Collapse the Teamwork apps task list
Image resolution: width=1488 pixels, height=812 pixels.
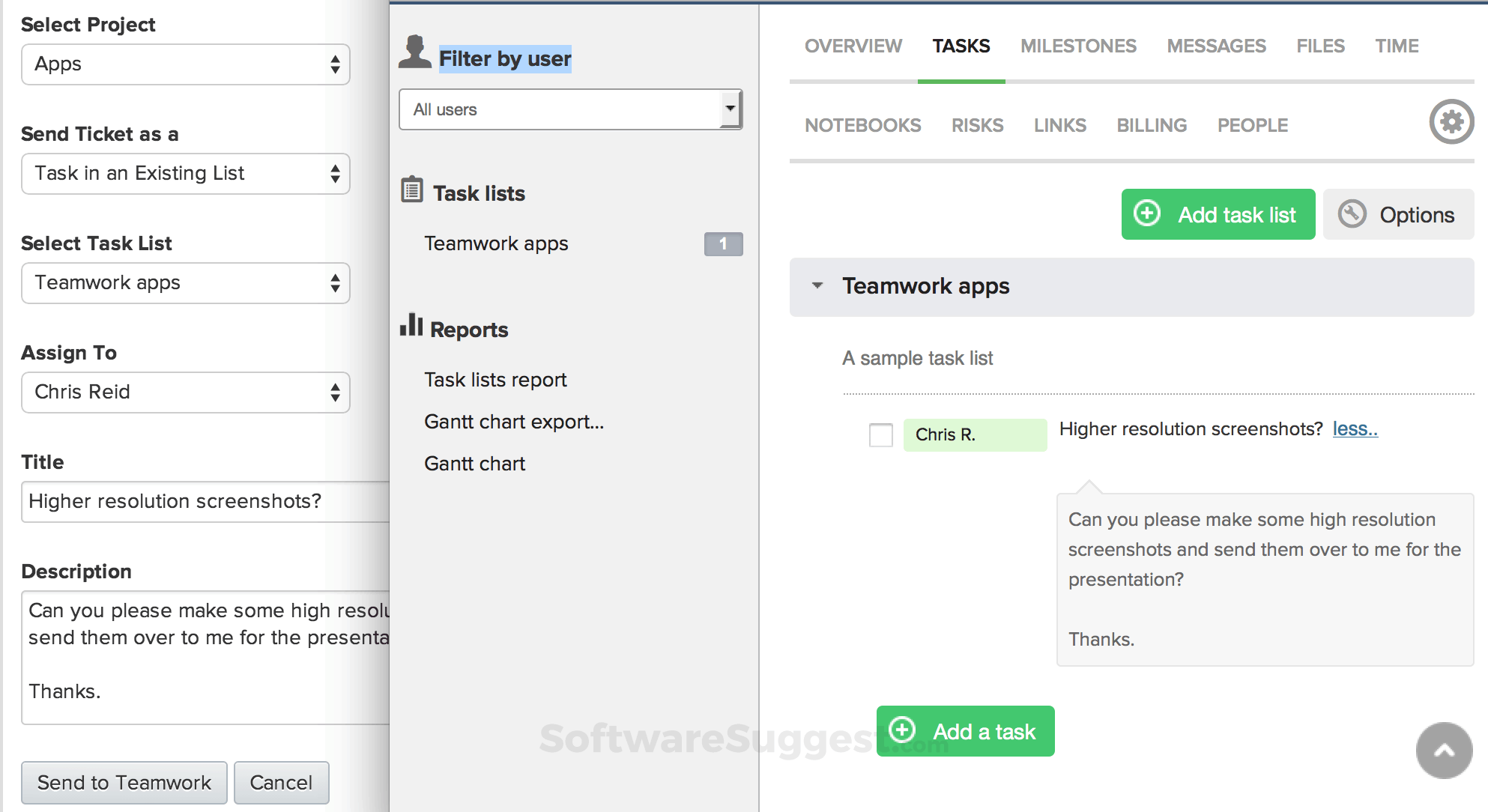[x=817, y=285]
